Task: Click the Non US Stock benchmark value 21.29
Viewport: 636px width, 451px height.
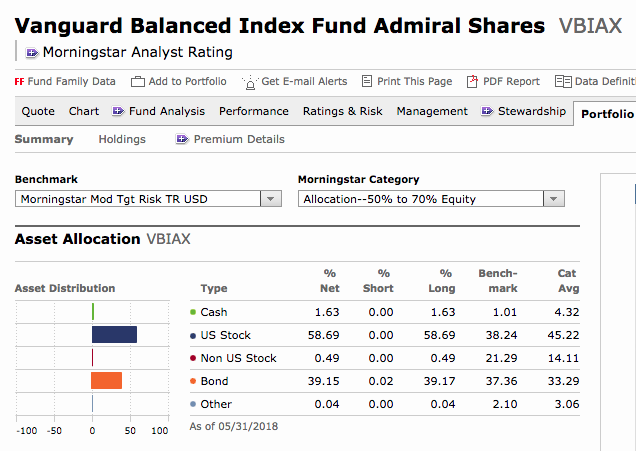Action: pyautogui.click(x=501, y=358)
